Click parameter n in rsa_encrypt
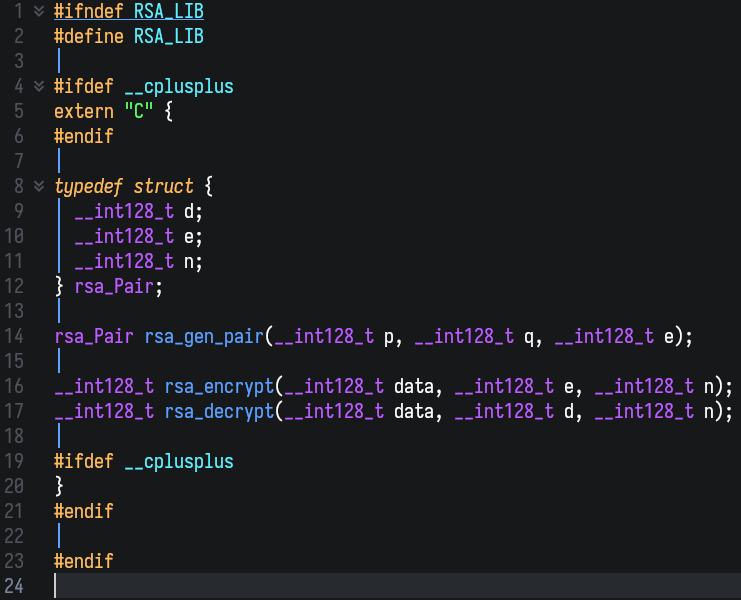 709,387
